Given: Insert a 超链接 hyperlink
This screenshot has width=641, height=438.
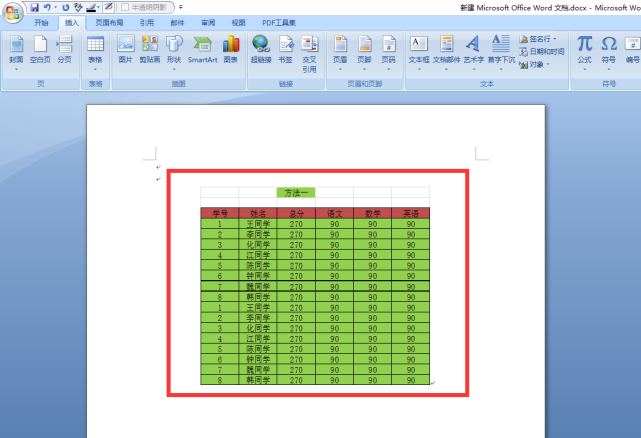Looking at the screenshot, I should coord(261,50).
